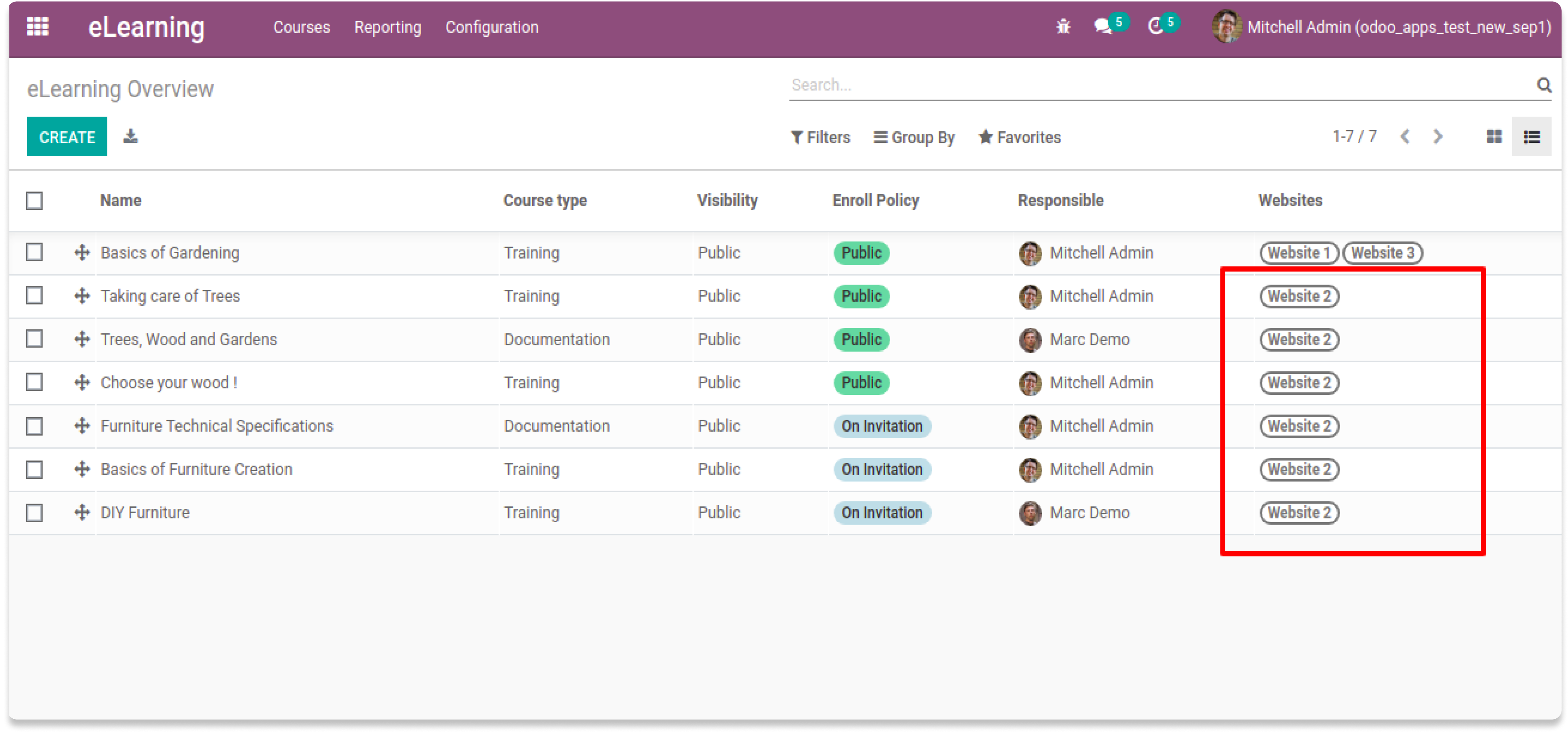Screen dimensions: 1568x732
Task: Focus the Search input field
Action: (x=1156, y=85)
